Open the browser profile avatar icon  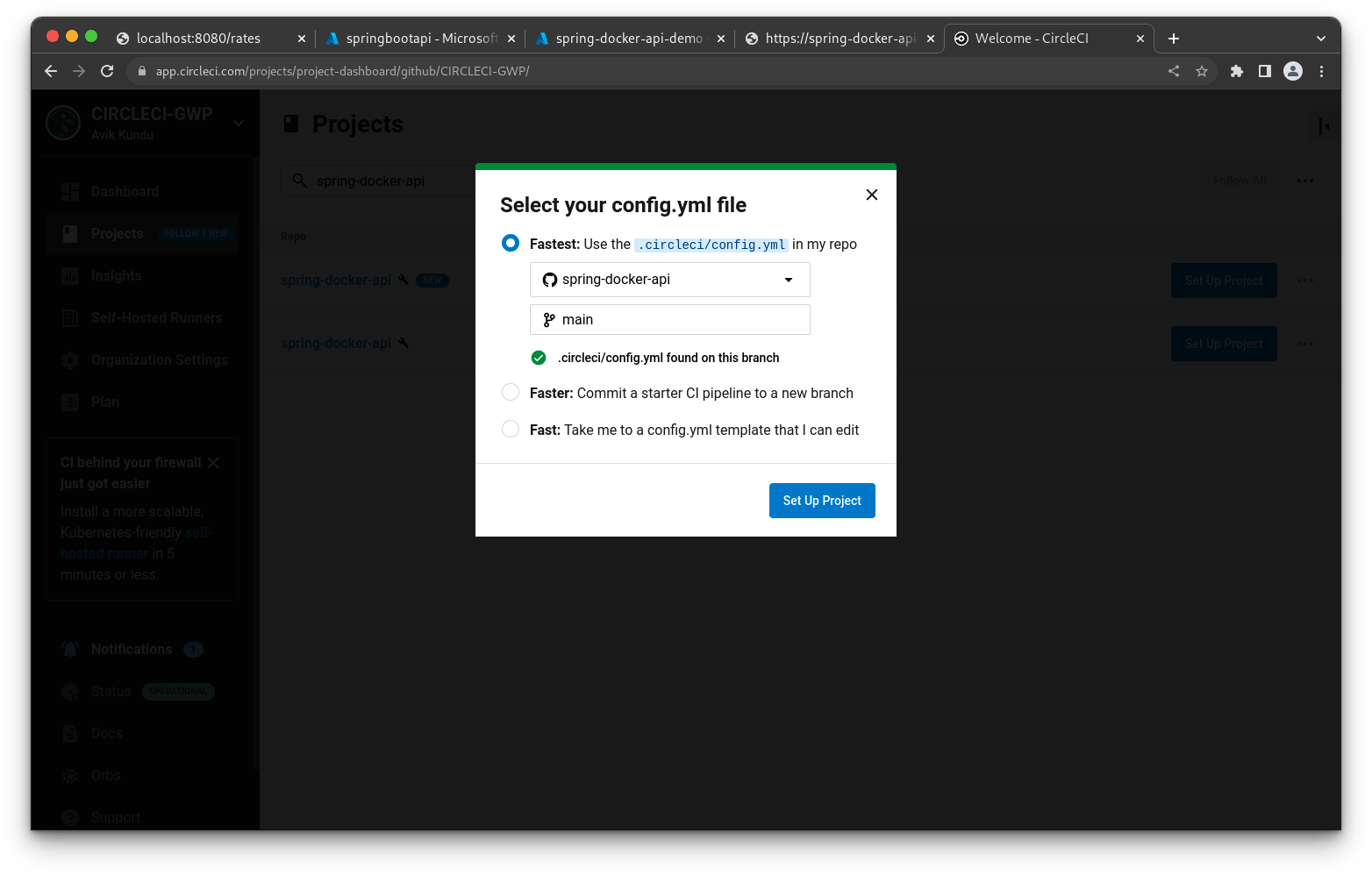click(x=1293, y=71)
